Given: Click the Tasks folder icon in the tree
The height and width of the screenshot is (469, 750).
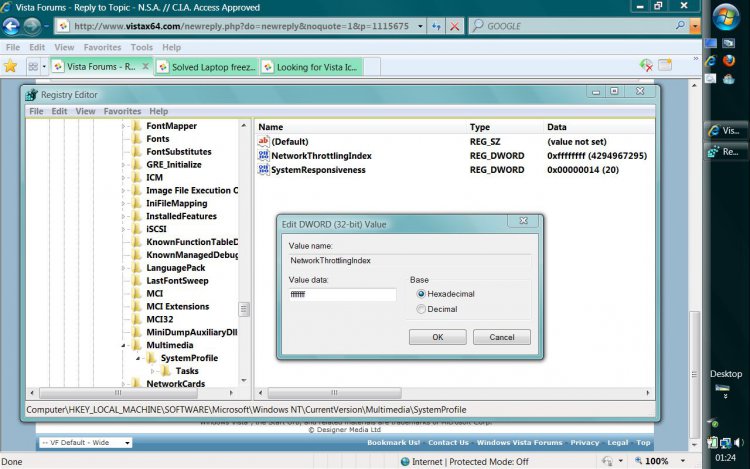Looking at the screenshot, I should pos(166,371).
